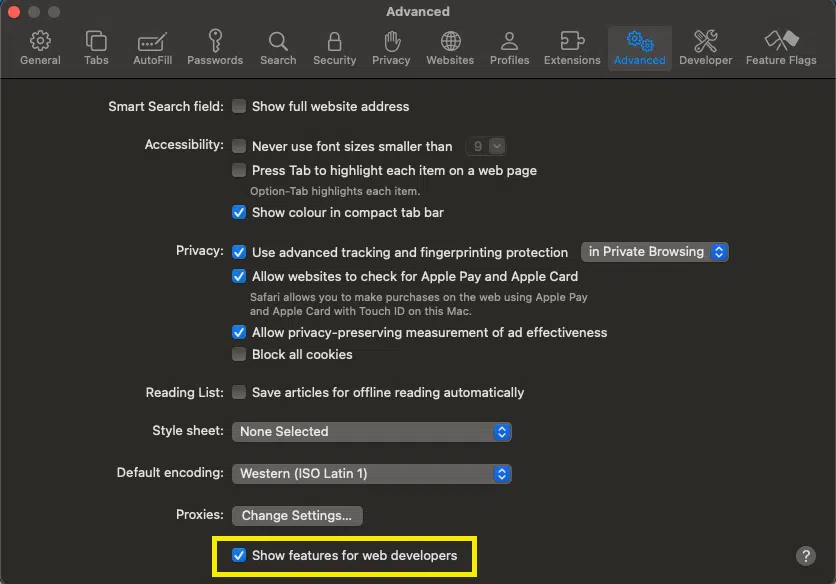Open Extensions settings pane
Screen dimensions: 836x584
(x=572, y=47)
